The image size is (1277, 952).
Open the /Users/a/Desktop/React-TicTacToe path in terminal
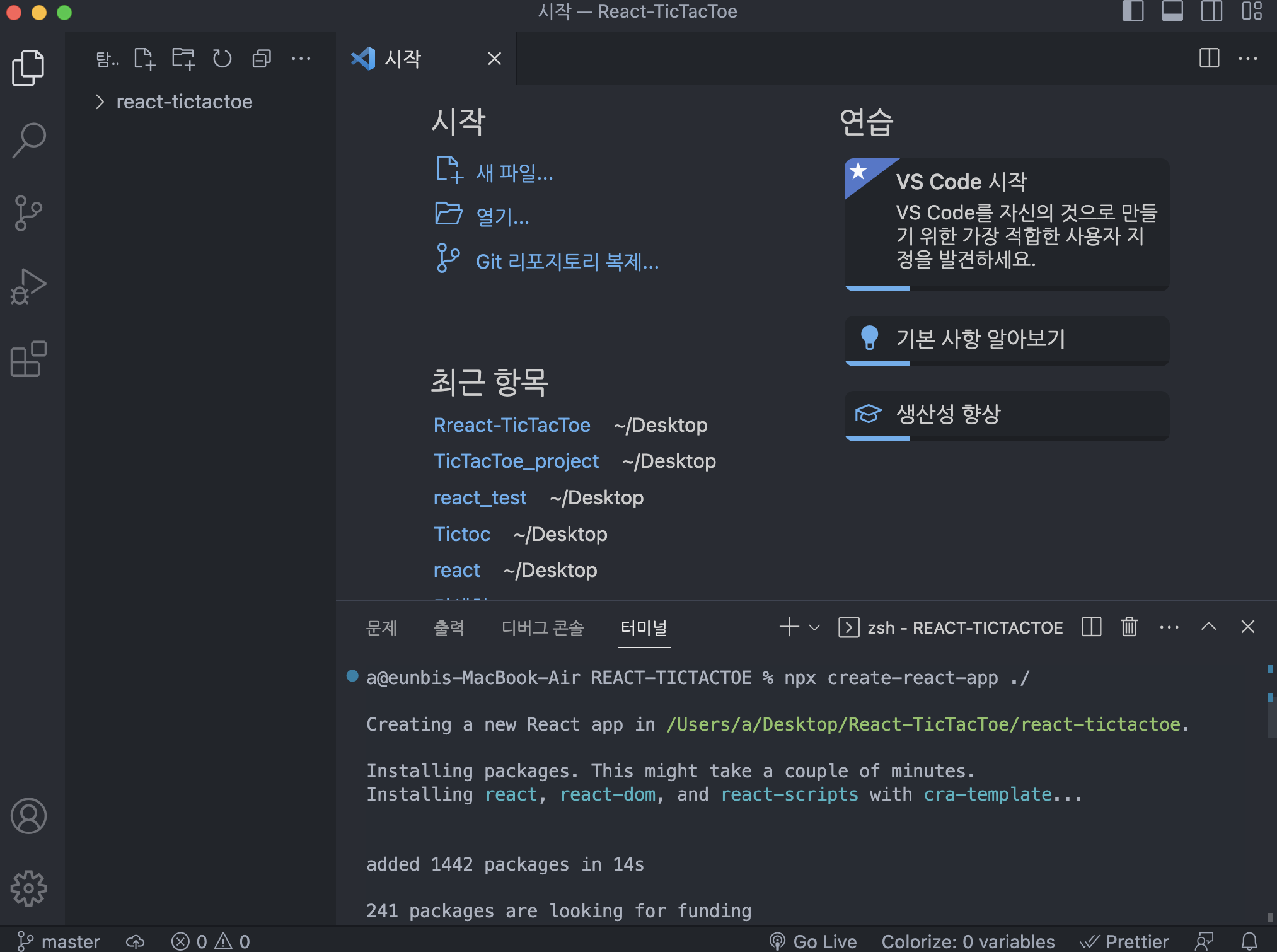coord(923,725)
